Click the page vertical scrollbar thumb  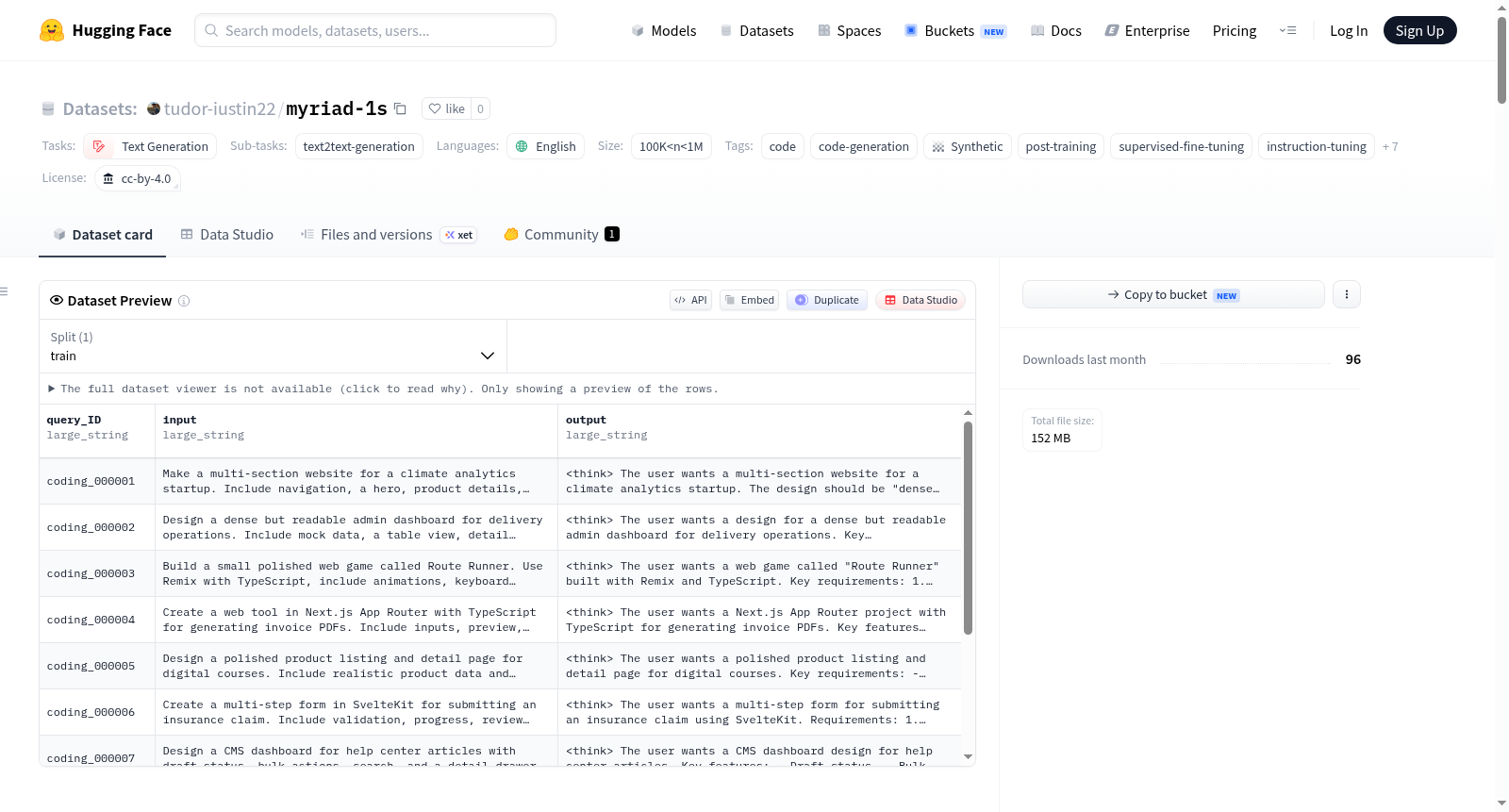(x=1501, y=59)
